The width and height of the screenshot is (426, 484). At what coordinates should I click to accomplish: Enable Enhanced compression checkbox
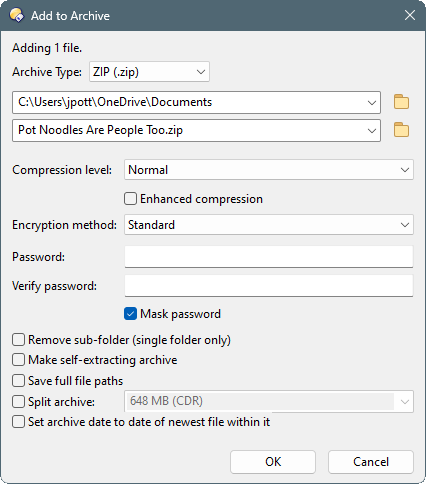click(x=130, y=199)
